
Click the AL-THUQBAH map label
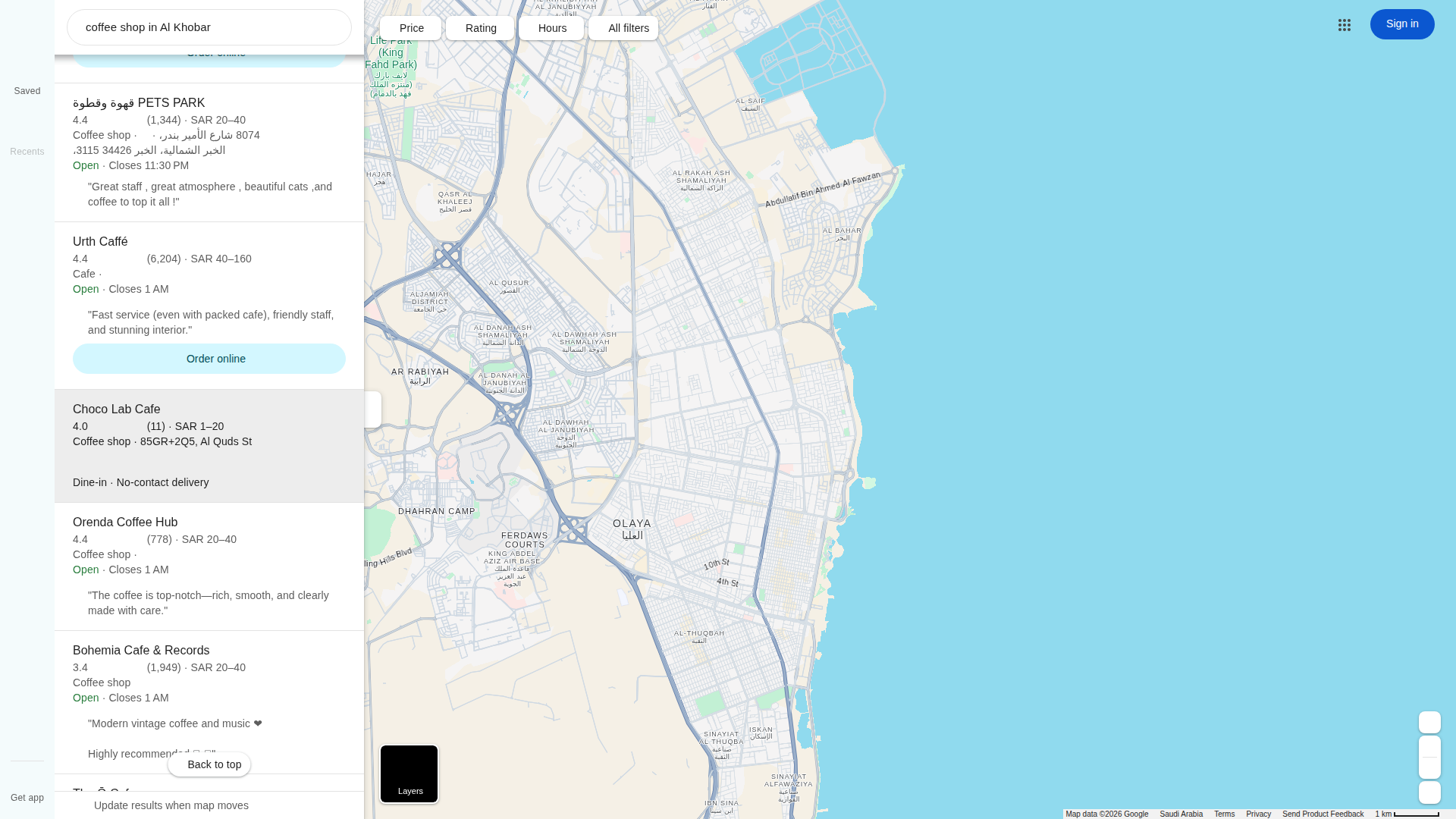(x=699, y=636)
